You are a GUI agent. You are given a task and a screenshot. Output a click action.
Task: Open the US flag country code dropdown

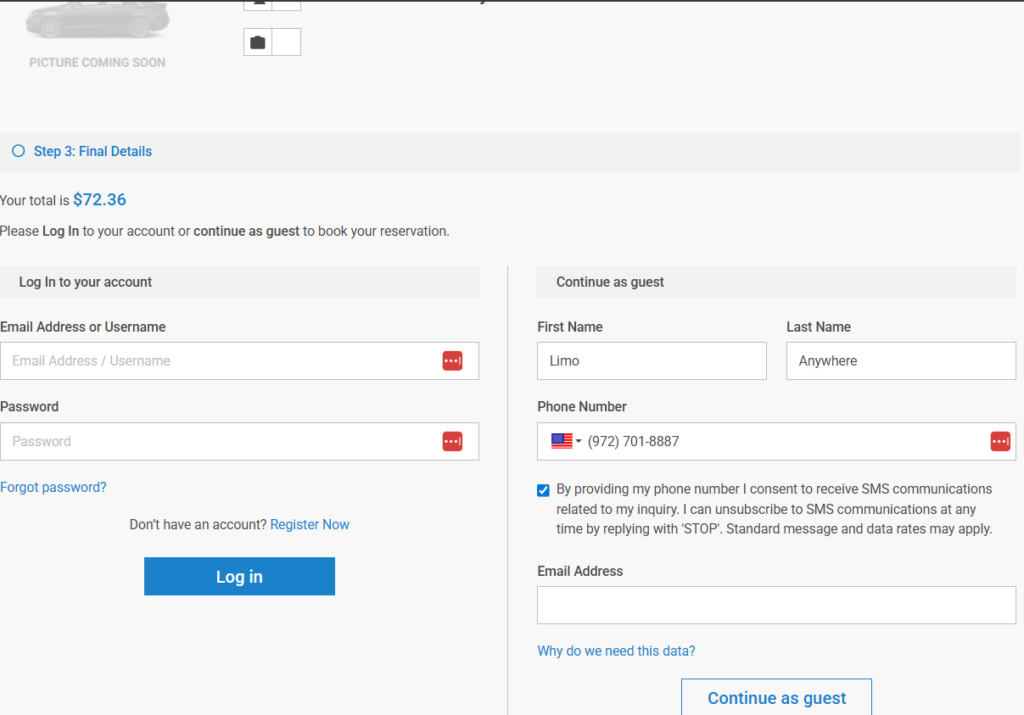pyautogui.click(x=566, y=441)
